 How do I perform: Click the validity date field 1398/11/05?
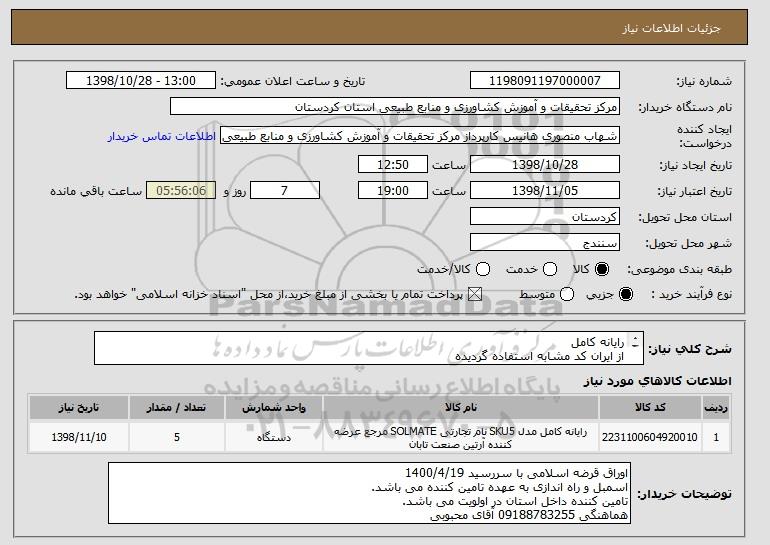[x=545, y=191]
